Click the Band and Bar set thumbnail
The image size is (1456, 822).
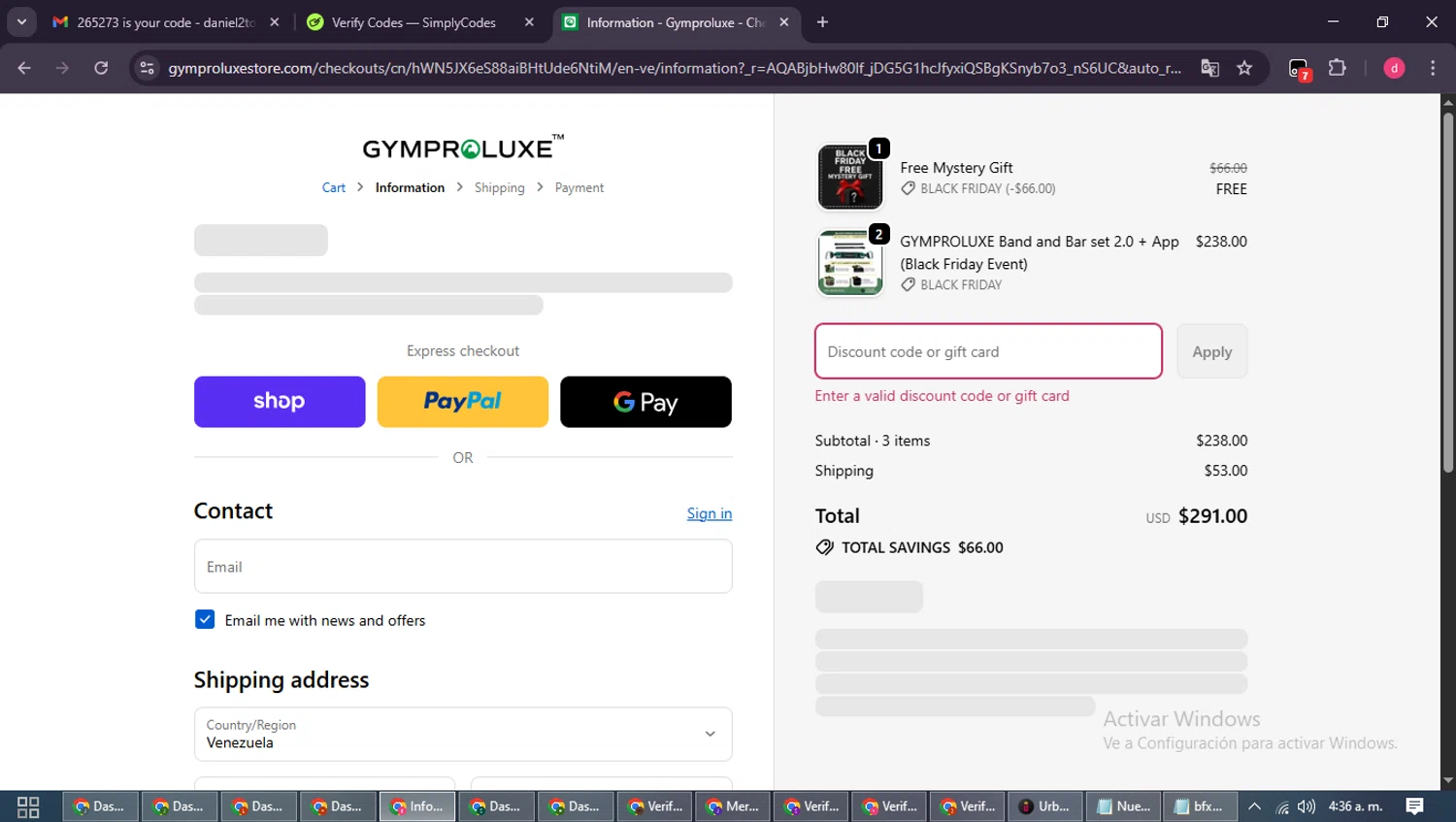pyautogui.click(x=850, y=263)
